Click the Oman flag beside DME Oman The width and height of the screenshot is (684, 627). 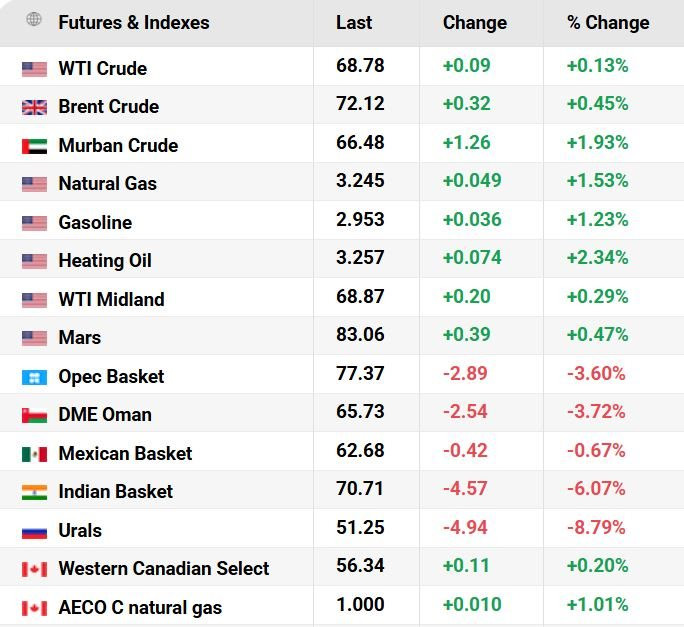tap(34, 415)
